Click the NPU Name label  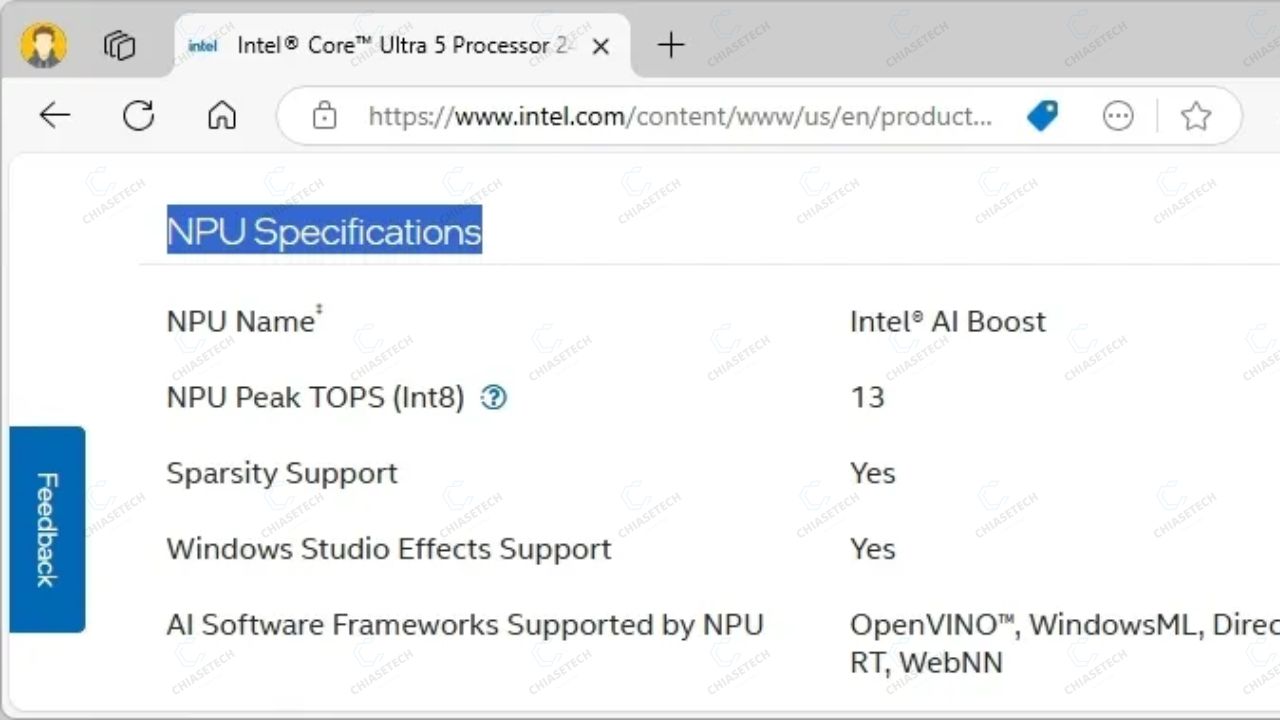pos(241,322)
